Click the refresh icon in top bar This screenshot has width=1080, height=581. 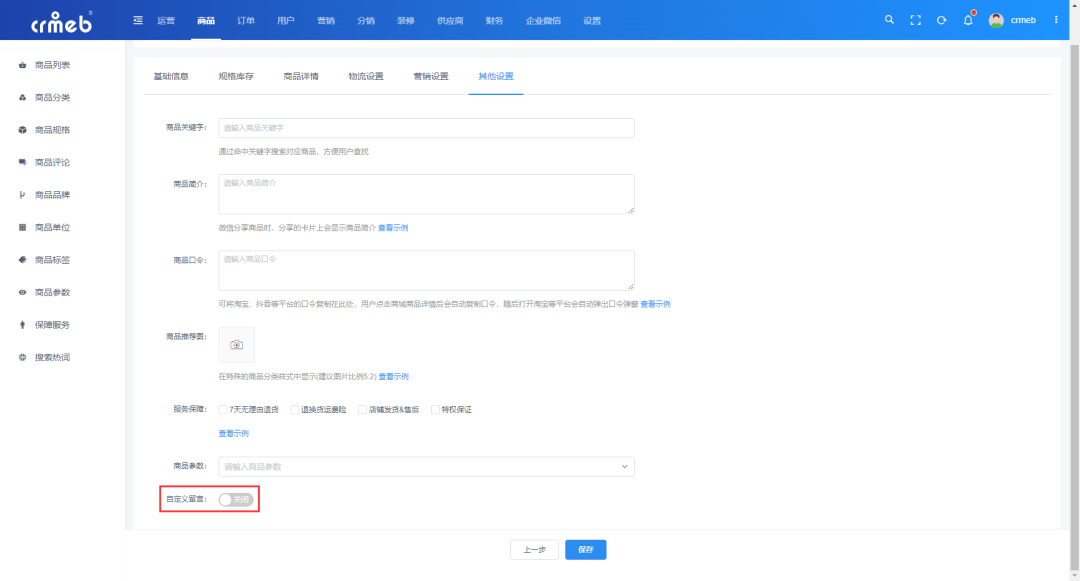(x=941, y=19)
